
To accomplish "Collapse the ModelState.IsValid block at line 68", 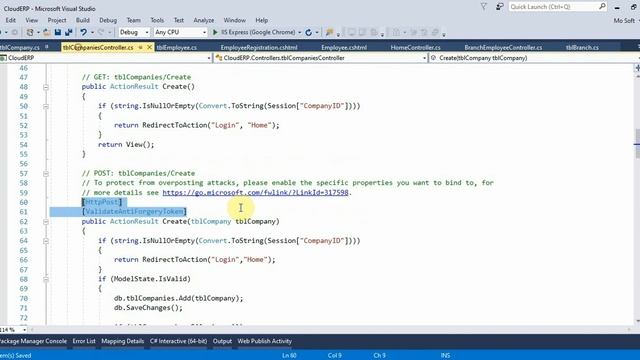I will point(46,279).
